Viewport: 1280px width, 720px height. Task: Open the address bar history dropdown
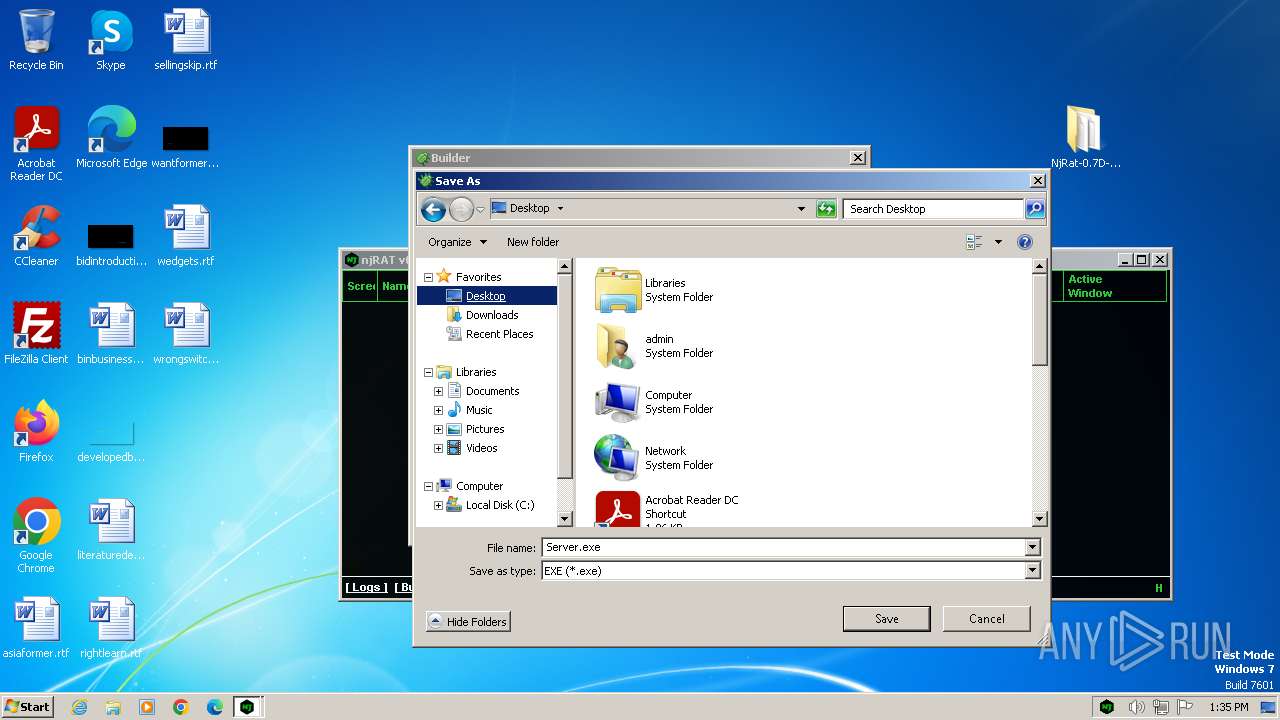(x=801, y=209)
